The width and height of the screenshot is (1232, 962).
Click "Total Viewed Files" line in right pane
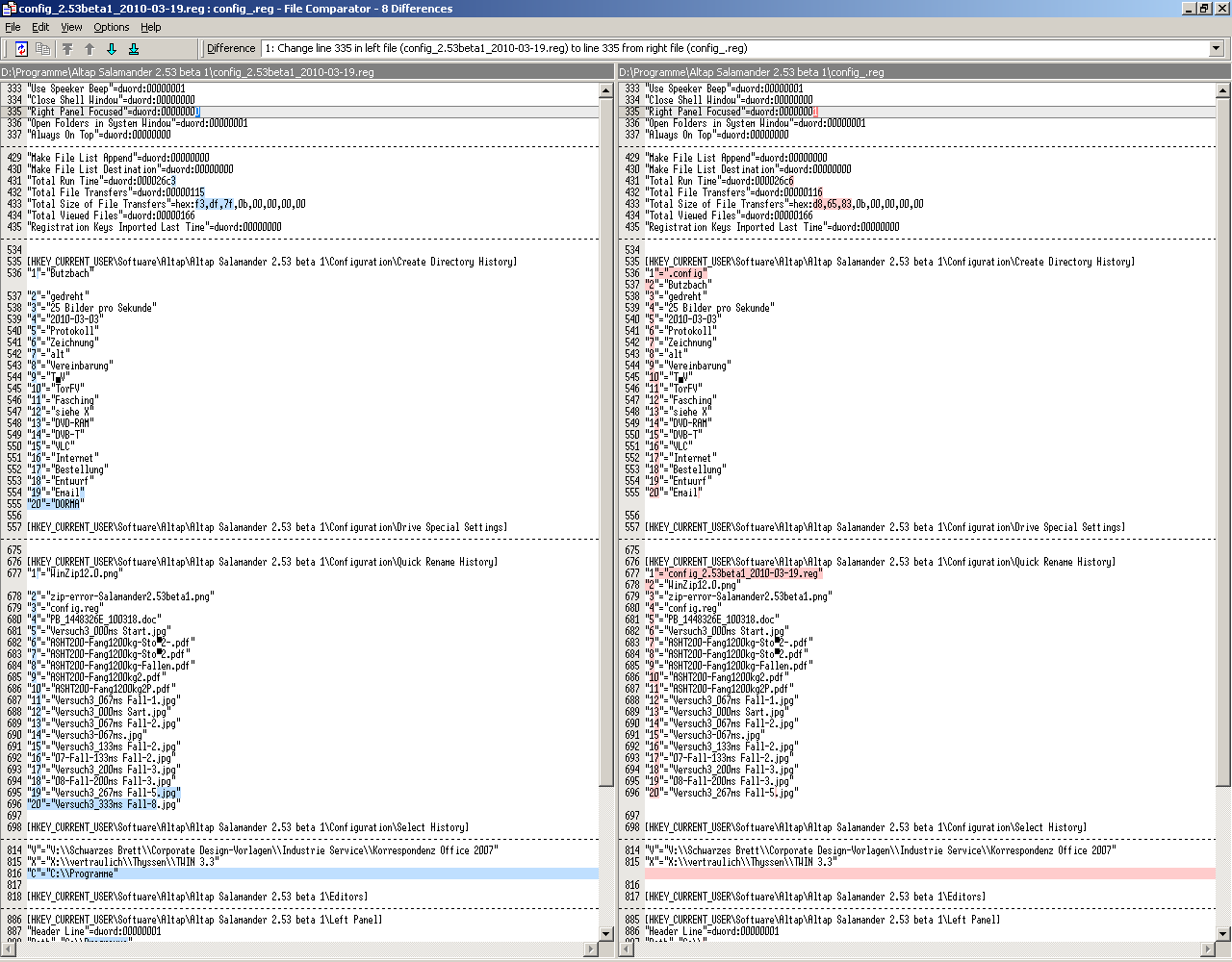(729, 215)
